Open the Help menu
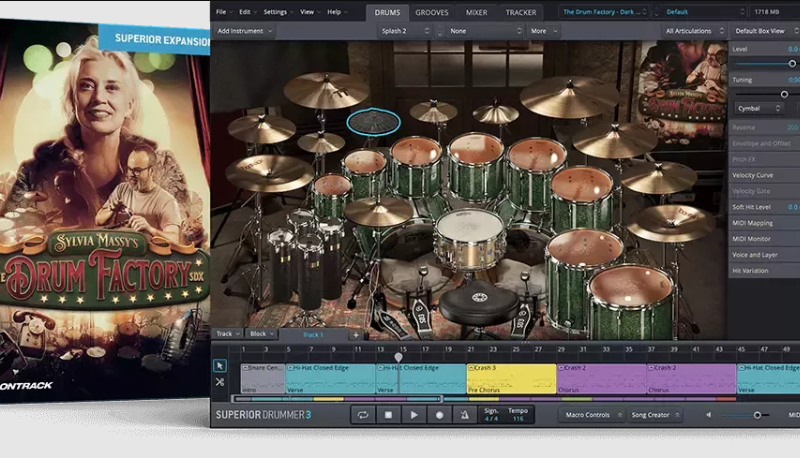 click(337, 12)
